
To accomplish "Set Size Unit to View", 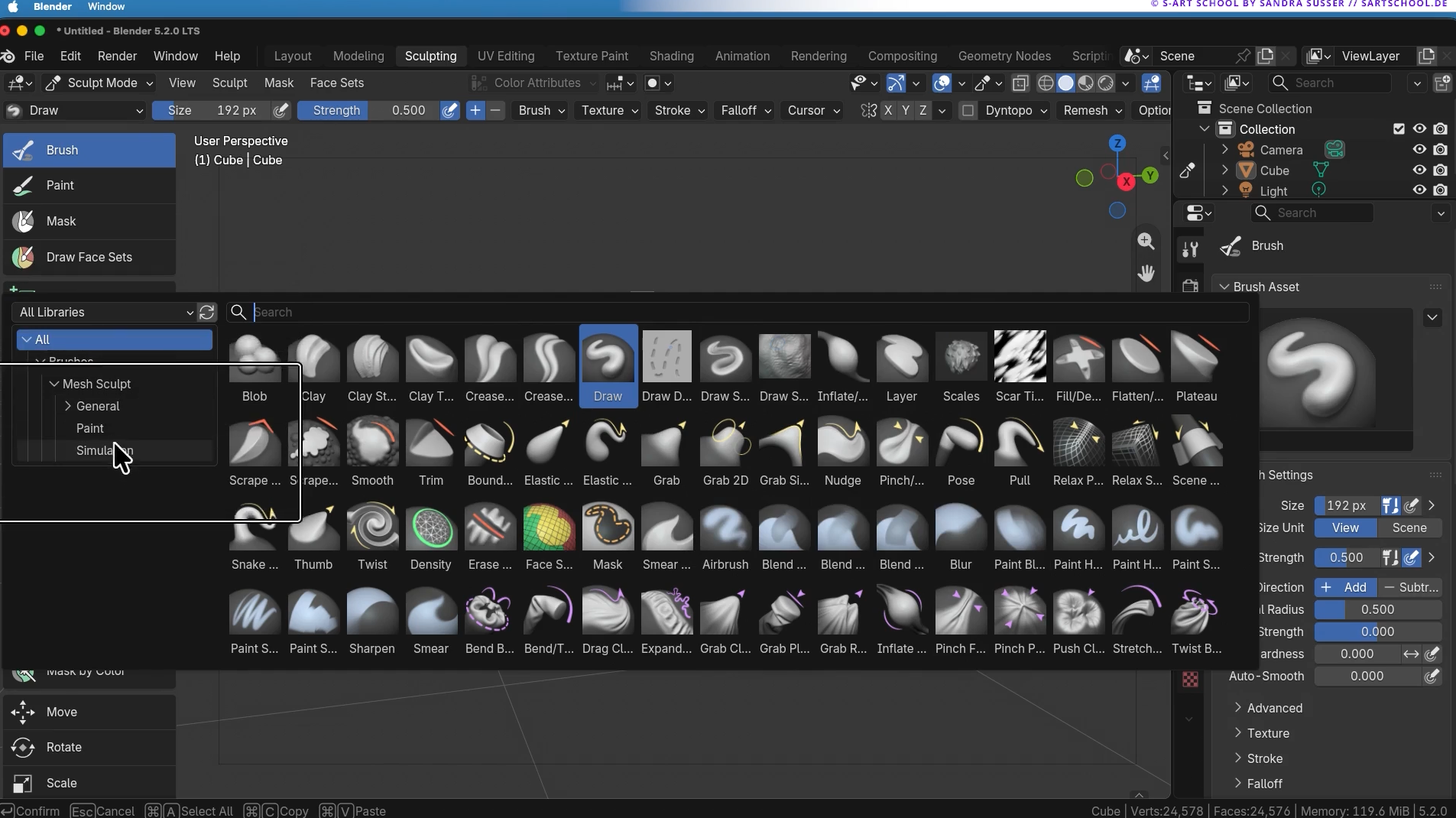I will click(1345, 527).
